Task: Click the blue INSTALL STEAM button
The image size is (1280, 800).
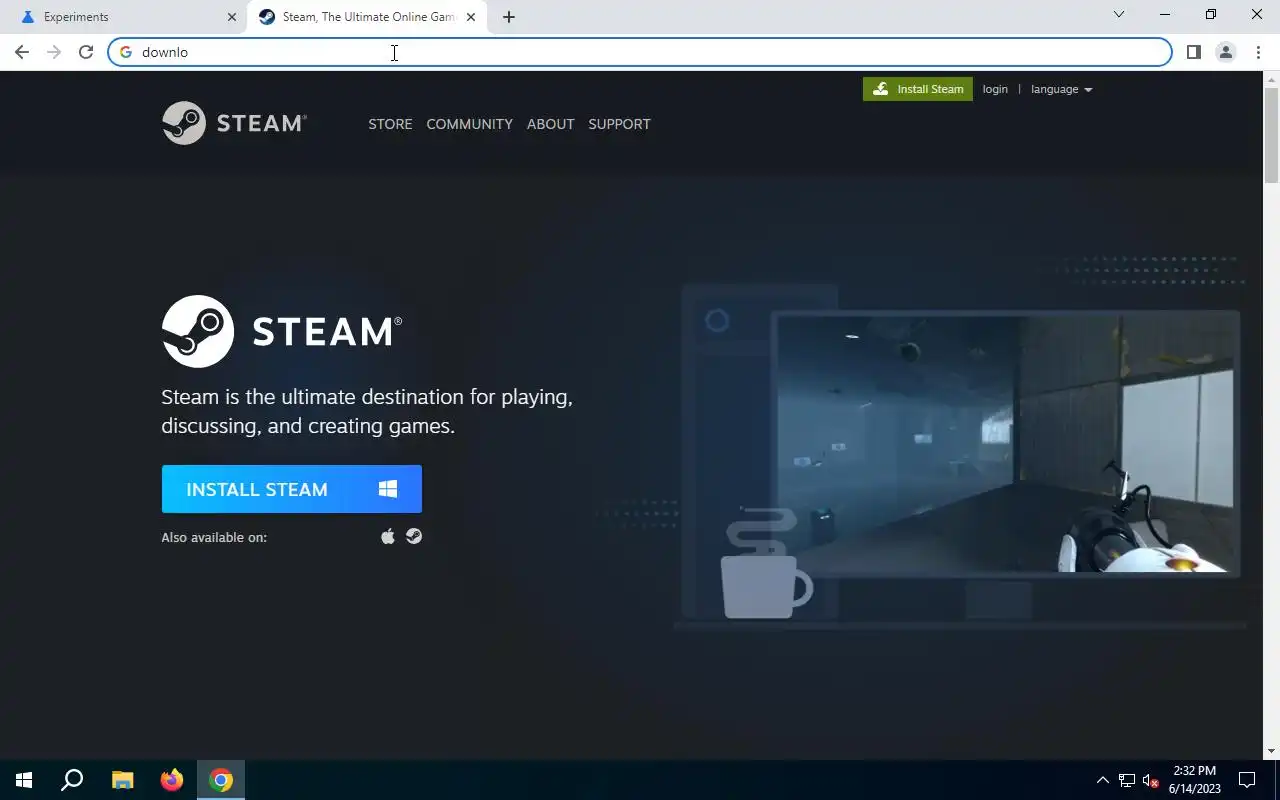Action: tap(292, 489)
